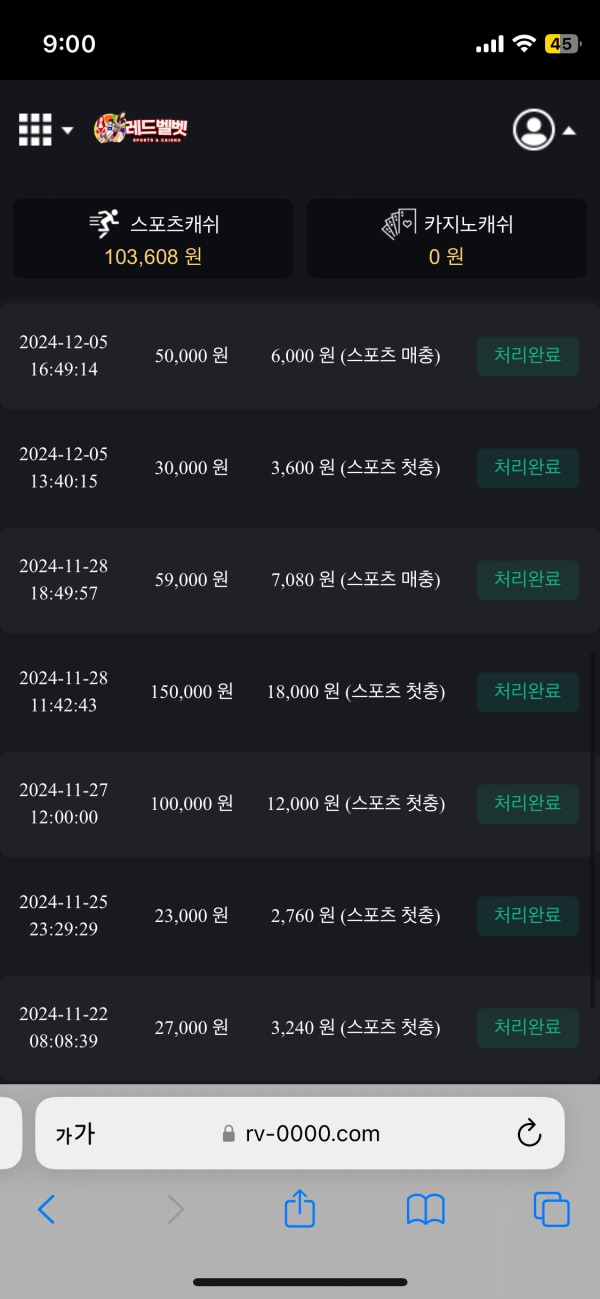Expand the grid menu dropdown arrow
This screenshot has width=600, height=1299.
(66, 130)
